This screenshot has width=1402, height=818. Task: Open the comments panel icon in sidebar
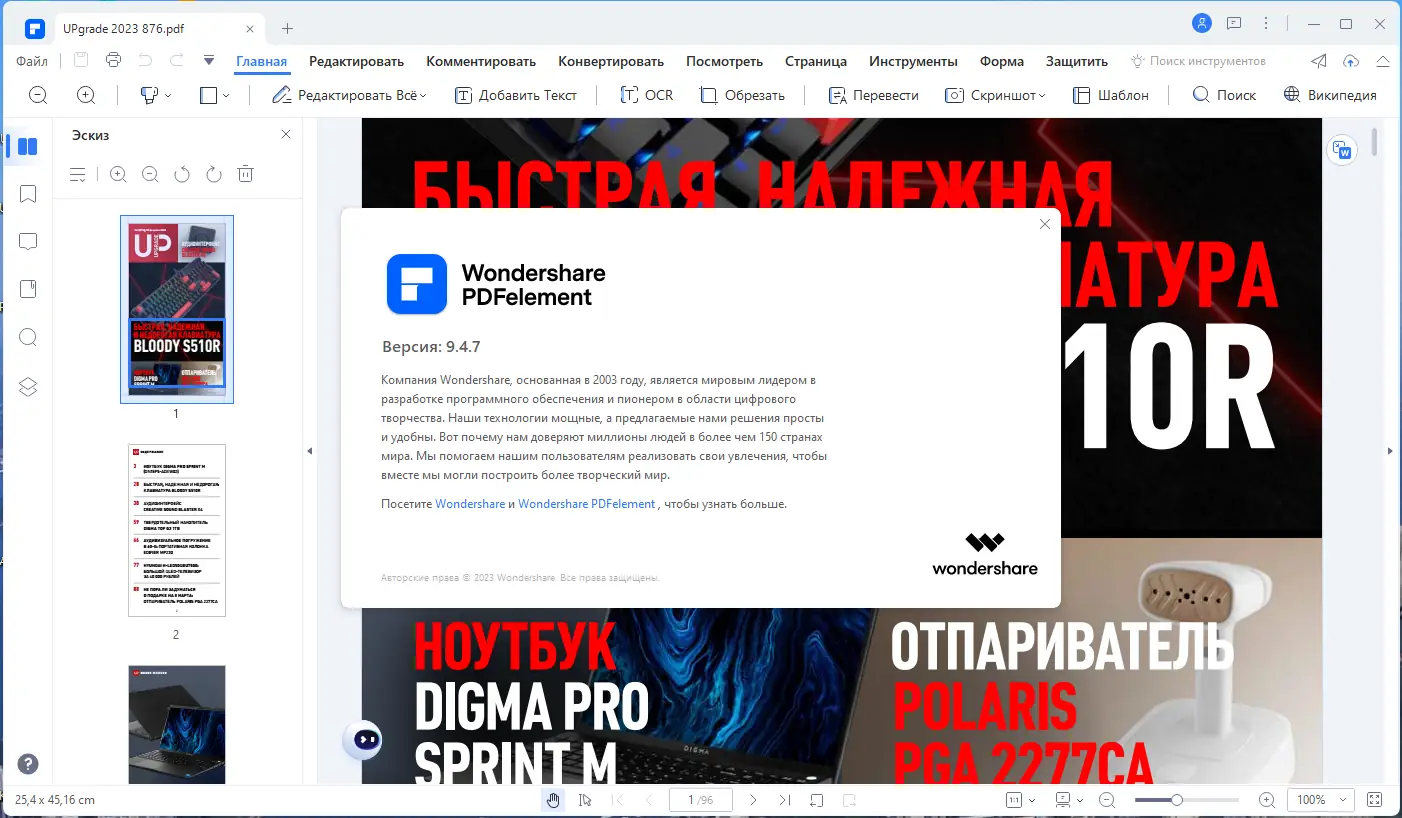(x=28, y=241)
